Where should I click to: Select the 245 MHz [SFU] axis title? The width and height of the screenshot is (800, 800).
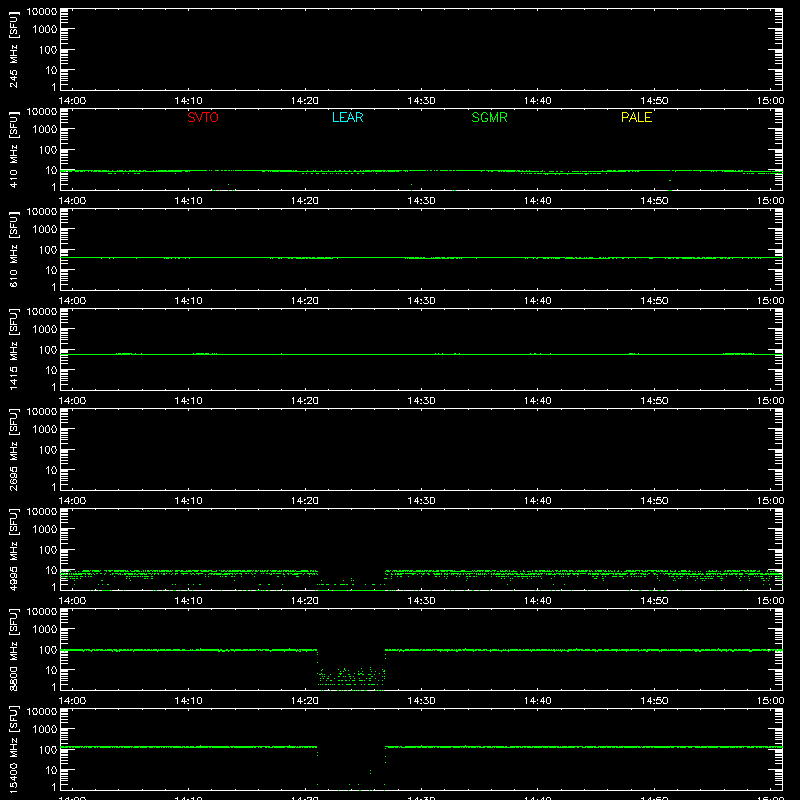point(13,49)
